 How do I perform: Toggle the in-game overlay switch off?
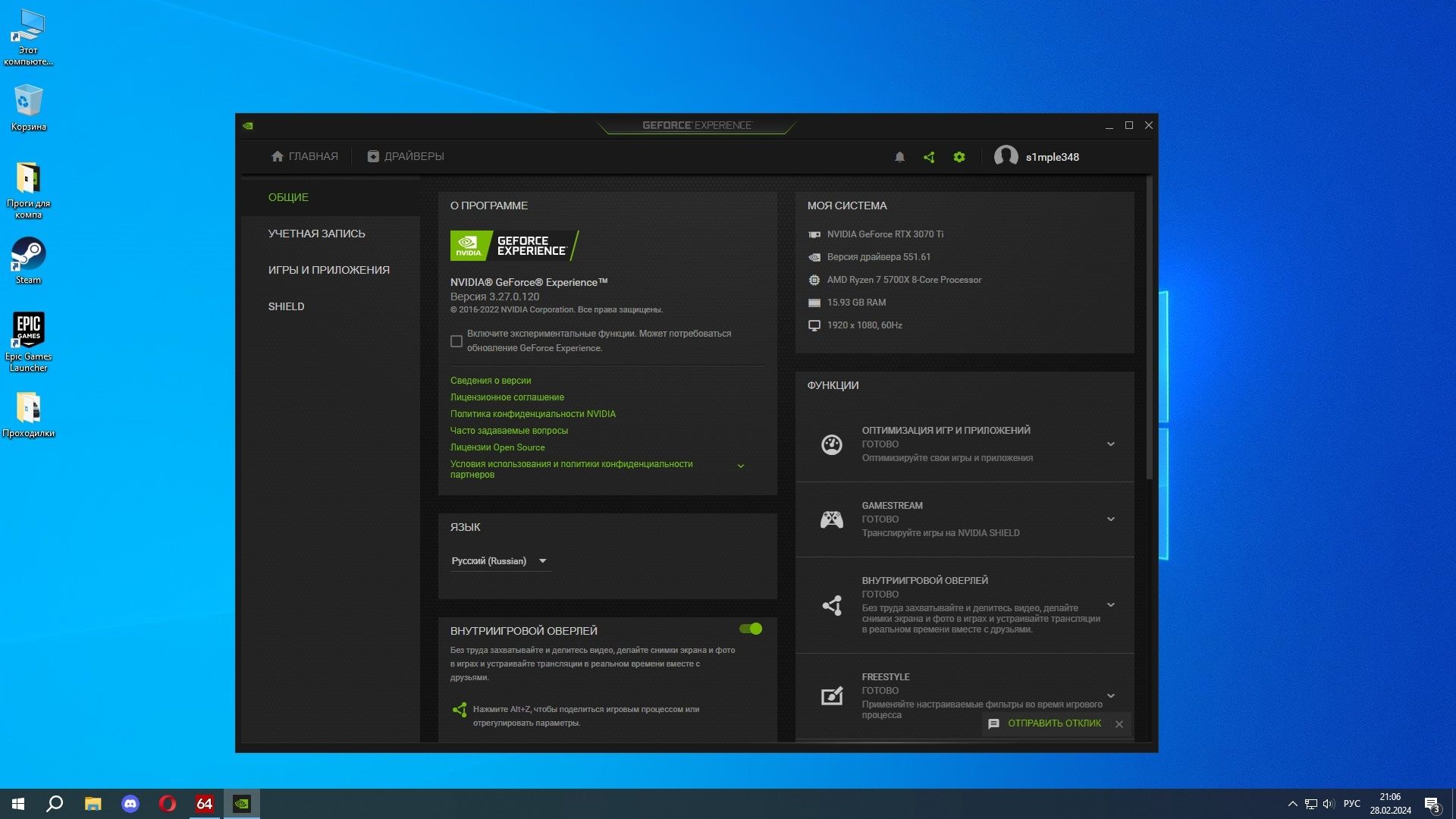coord(751,629)
